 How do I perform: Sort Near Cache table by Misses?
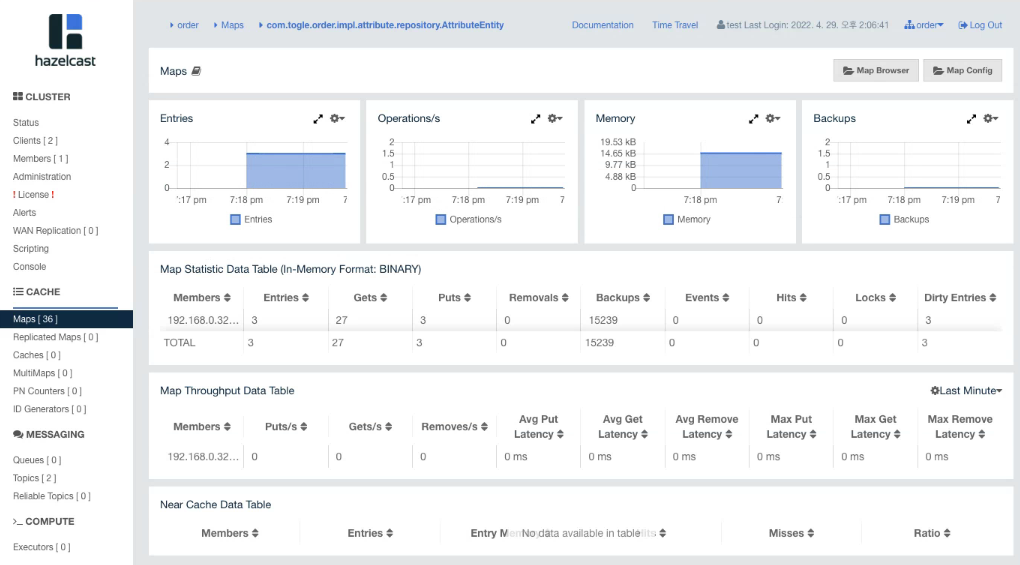pos(792,534)
